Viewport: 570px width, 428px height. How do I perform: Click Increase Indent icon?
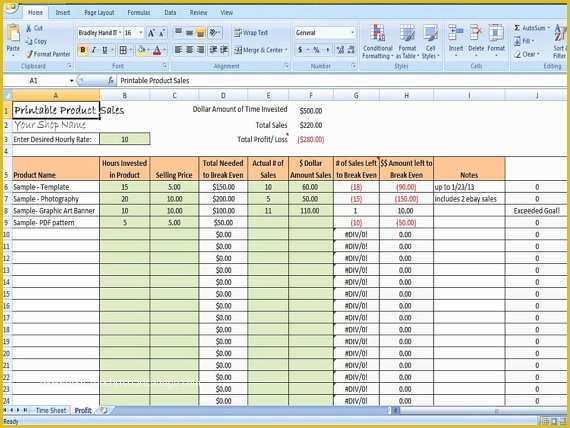[224, 50]
